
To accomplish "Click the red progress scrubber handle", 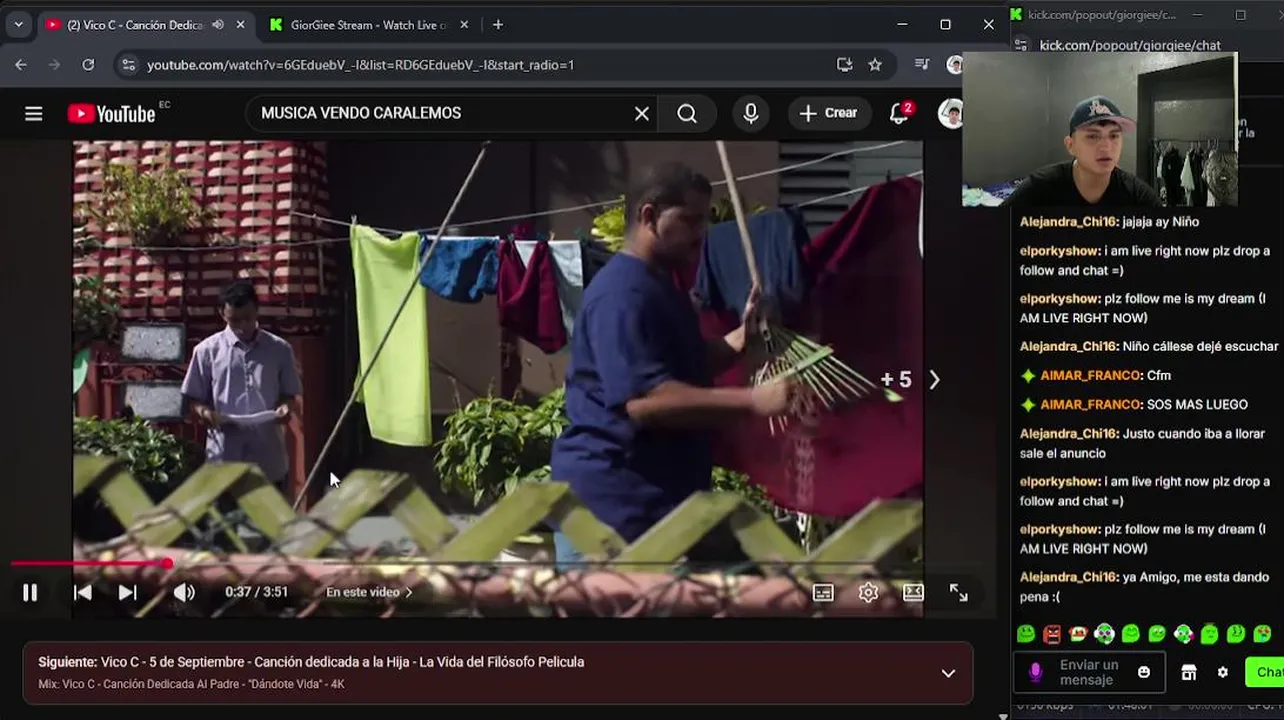I will (168, 565).
